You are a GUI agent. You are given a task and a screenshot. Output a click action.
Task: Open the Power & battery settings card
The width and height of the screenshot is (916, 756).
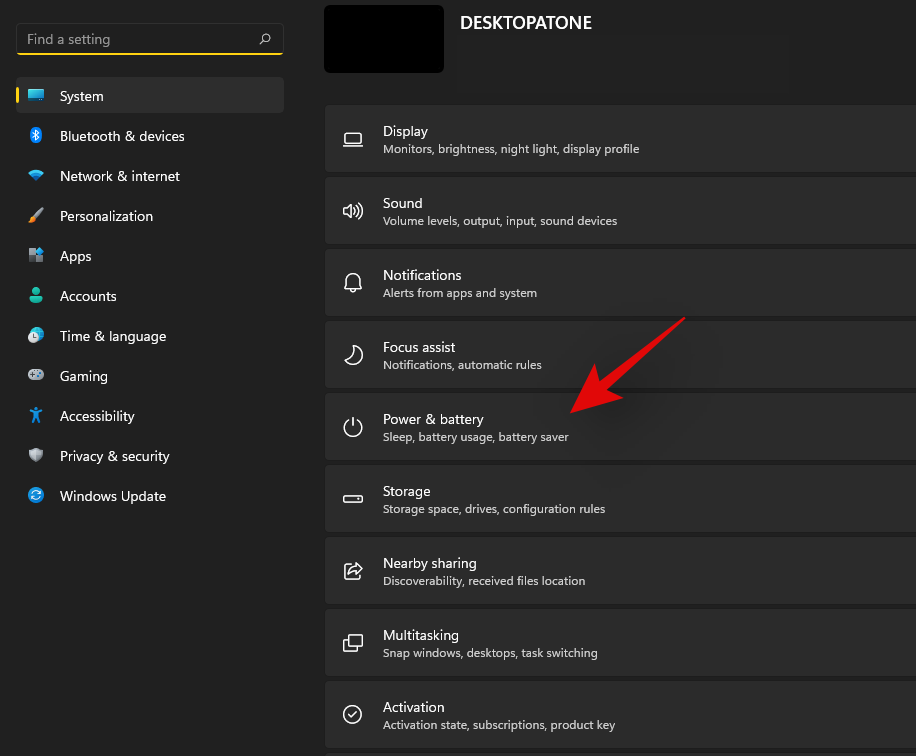point(620,427)
